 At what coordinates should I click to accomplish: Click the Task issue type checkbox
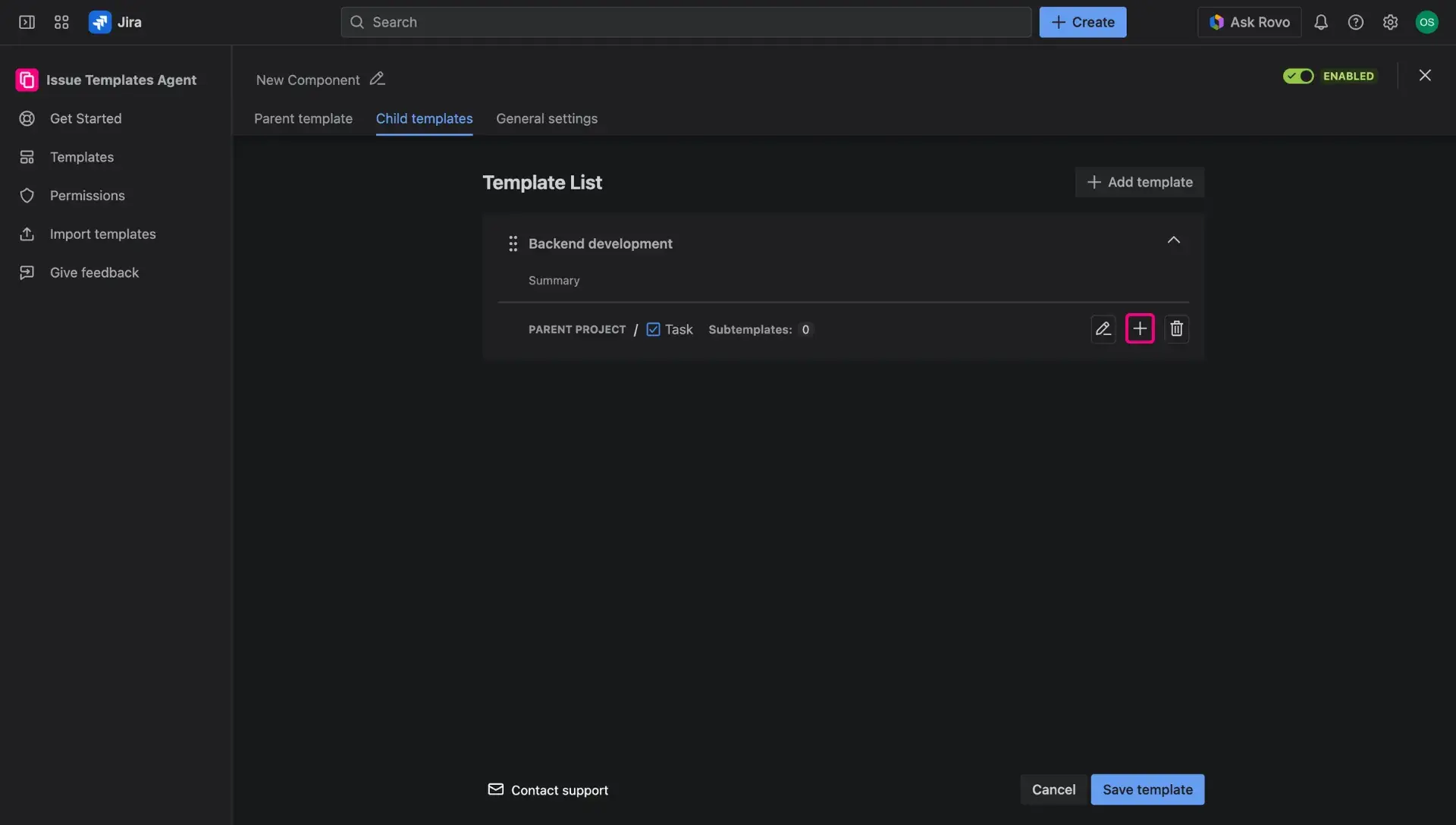654,329
